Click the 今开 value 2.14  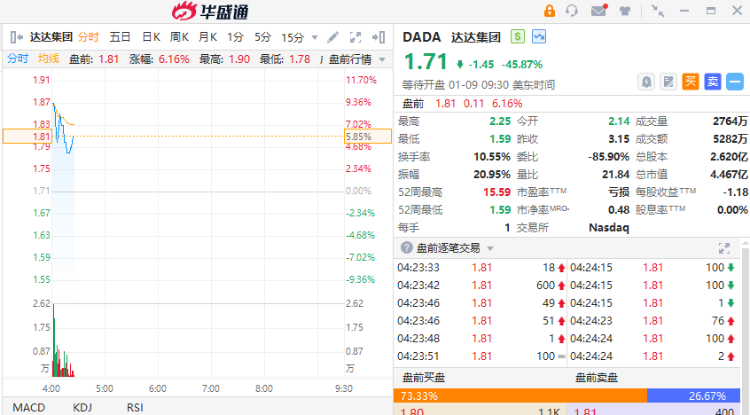[x=618, y=121]
